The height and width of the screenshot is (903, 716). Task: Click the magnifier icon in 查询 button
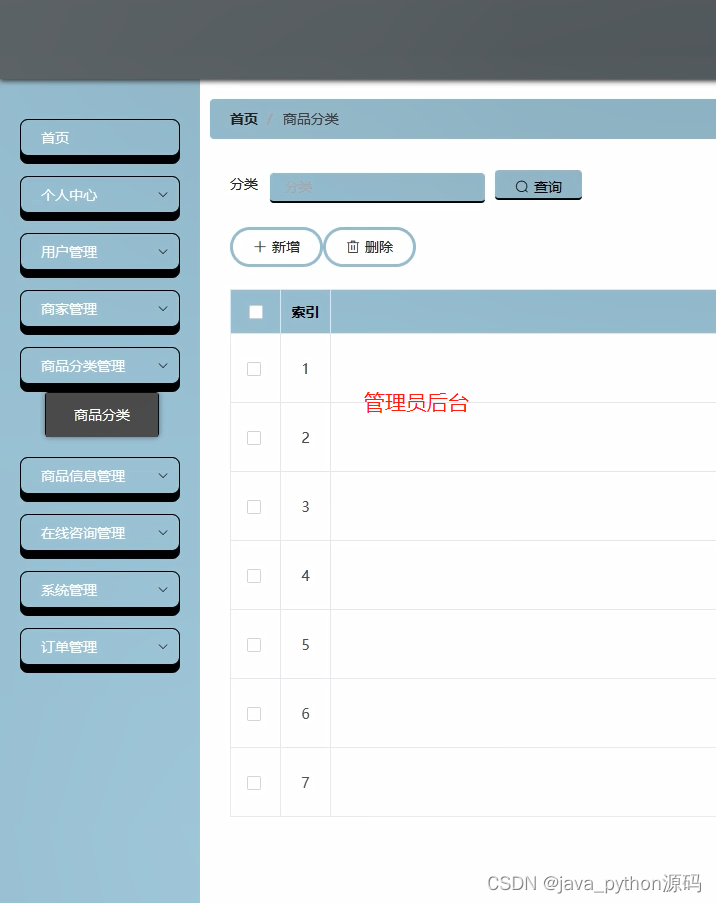[522, 187]
